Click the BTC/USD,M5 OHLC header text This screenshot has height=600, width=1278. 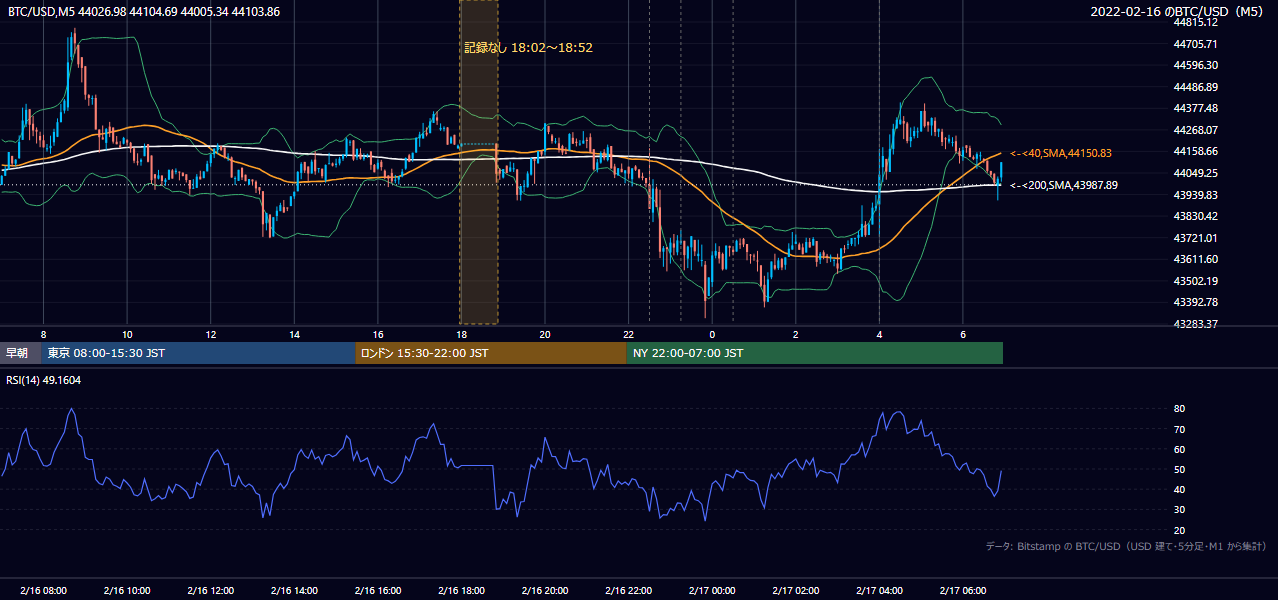click(x=144, y=11)
